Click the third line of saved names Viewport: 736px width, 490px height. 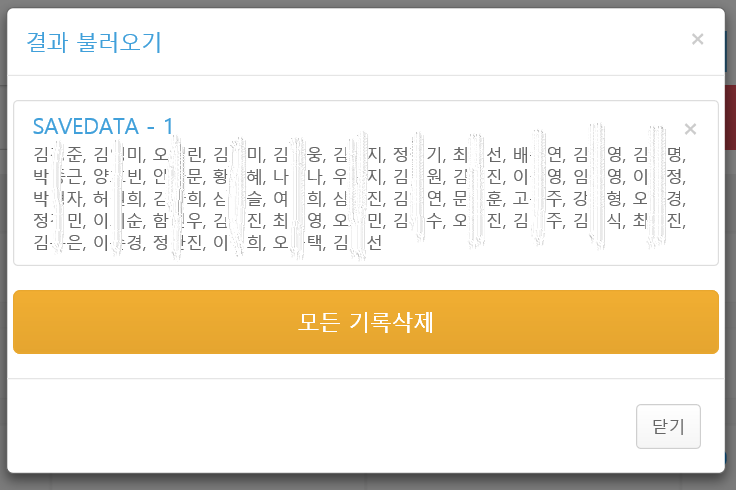pyautogui.click(x=360, y=198)
